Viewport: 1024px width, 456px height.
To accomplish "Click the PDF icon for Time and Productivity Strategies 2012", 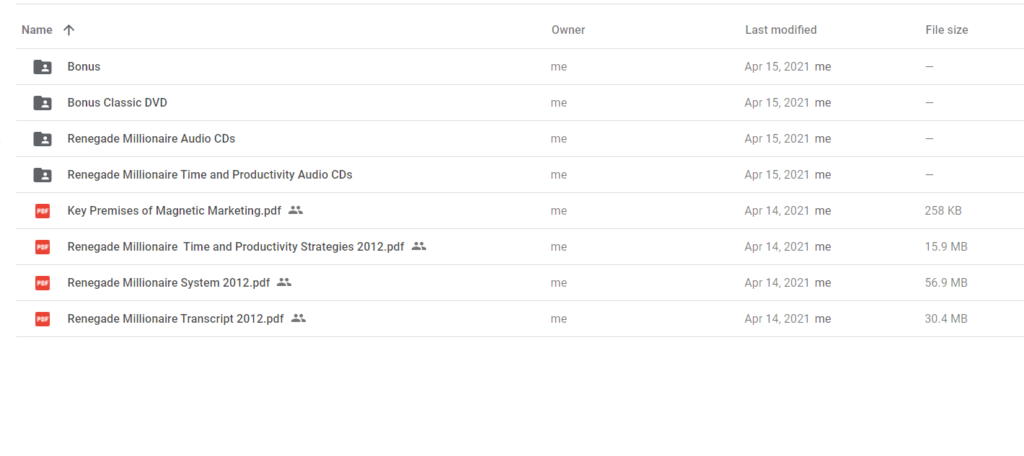I will (x=42, y=246).
